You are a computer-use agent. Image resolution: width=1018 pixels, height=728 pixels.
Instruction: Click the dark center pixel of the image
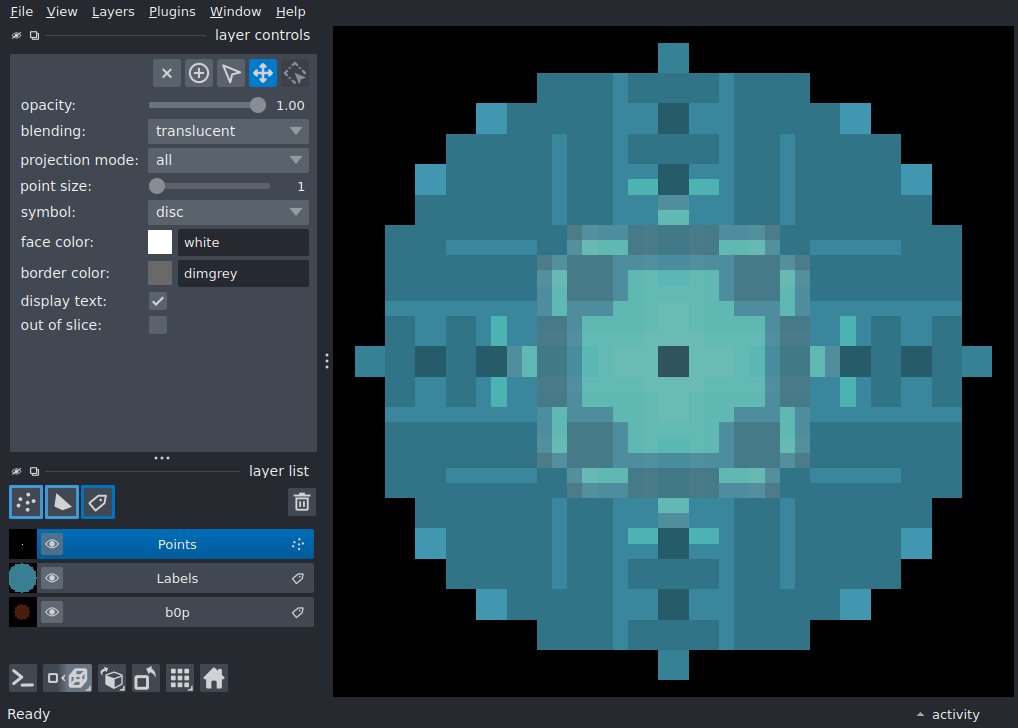[x=673, y=361]
